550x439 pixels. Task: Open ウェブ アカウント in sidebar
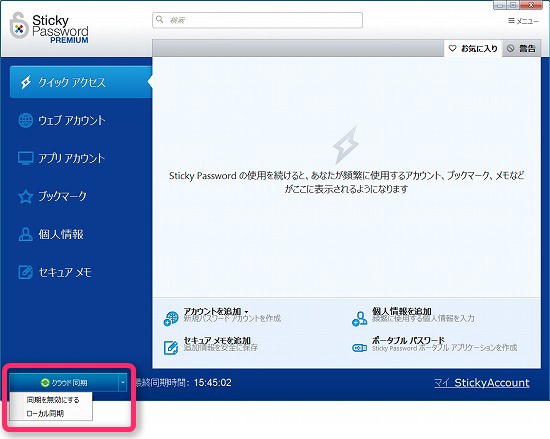72,120
